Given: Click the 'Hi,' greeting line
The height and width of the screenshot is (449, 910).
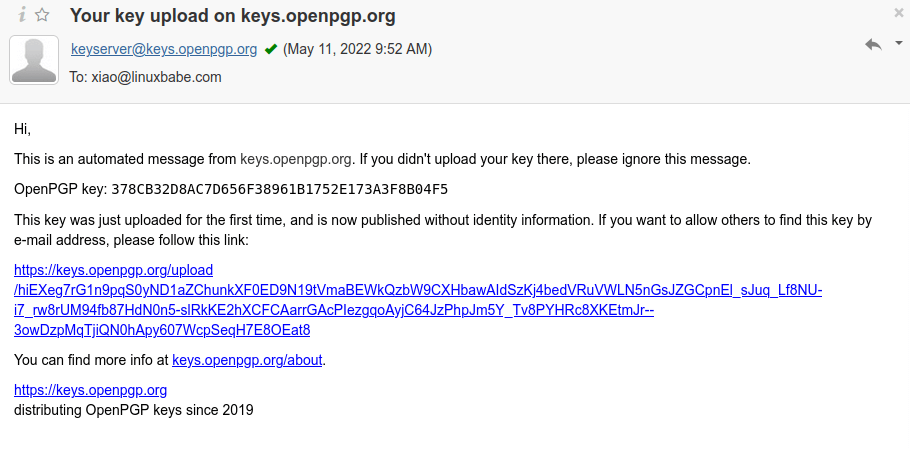Looking at the screenshot, I should [23, 129].
